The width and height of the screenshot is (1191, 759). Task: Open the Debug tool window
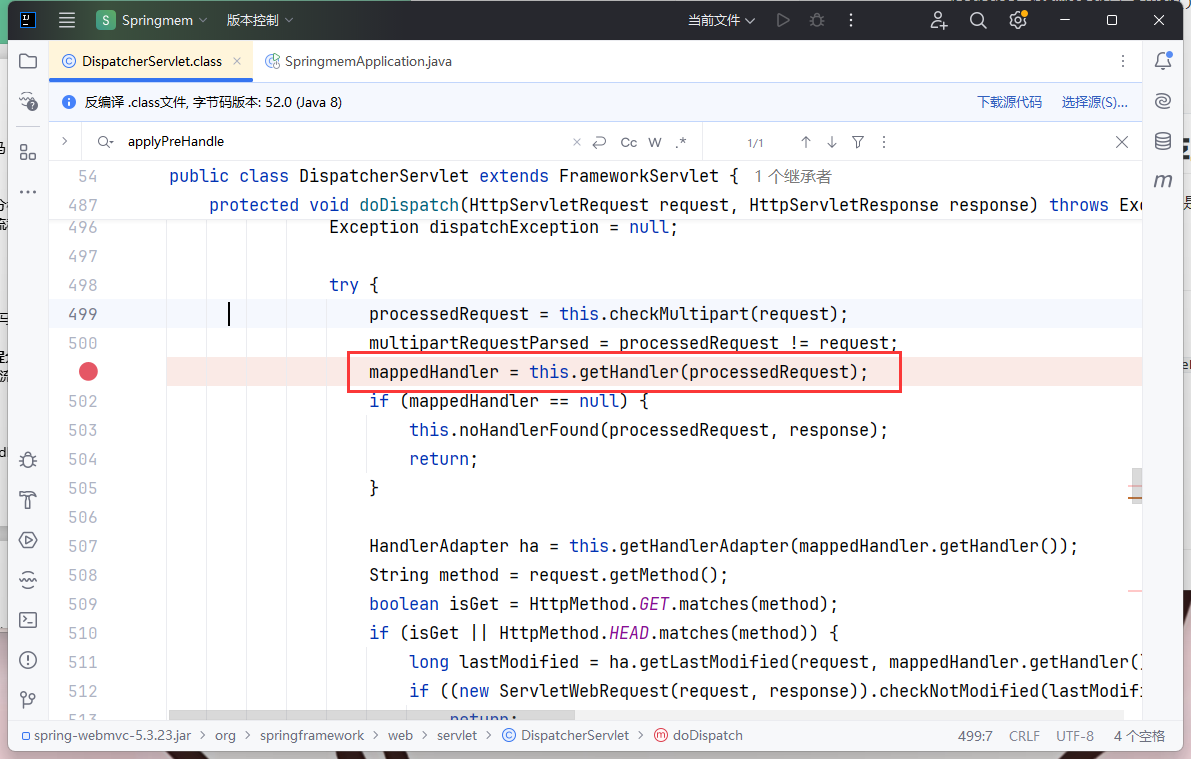tap(28, 459)
